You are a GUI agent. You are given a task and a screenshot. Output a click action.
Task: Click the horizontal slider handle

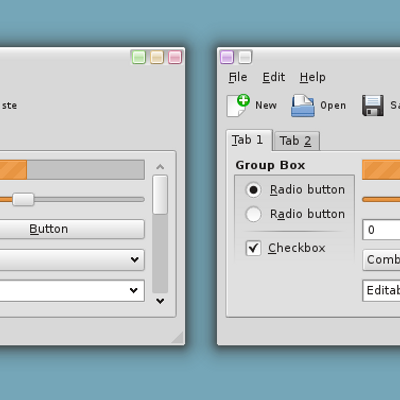(23, 199)
